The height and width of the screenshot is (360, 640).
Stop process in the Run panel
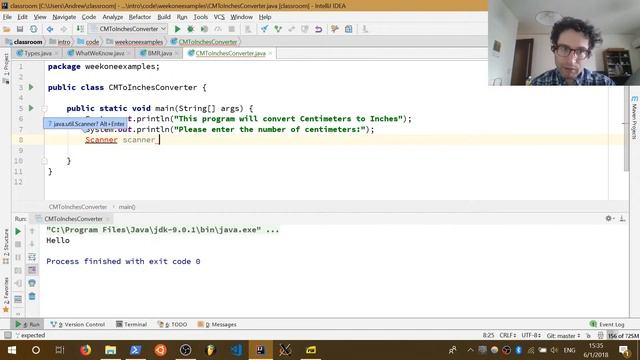coord(18,244)
